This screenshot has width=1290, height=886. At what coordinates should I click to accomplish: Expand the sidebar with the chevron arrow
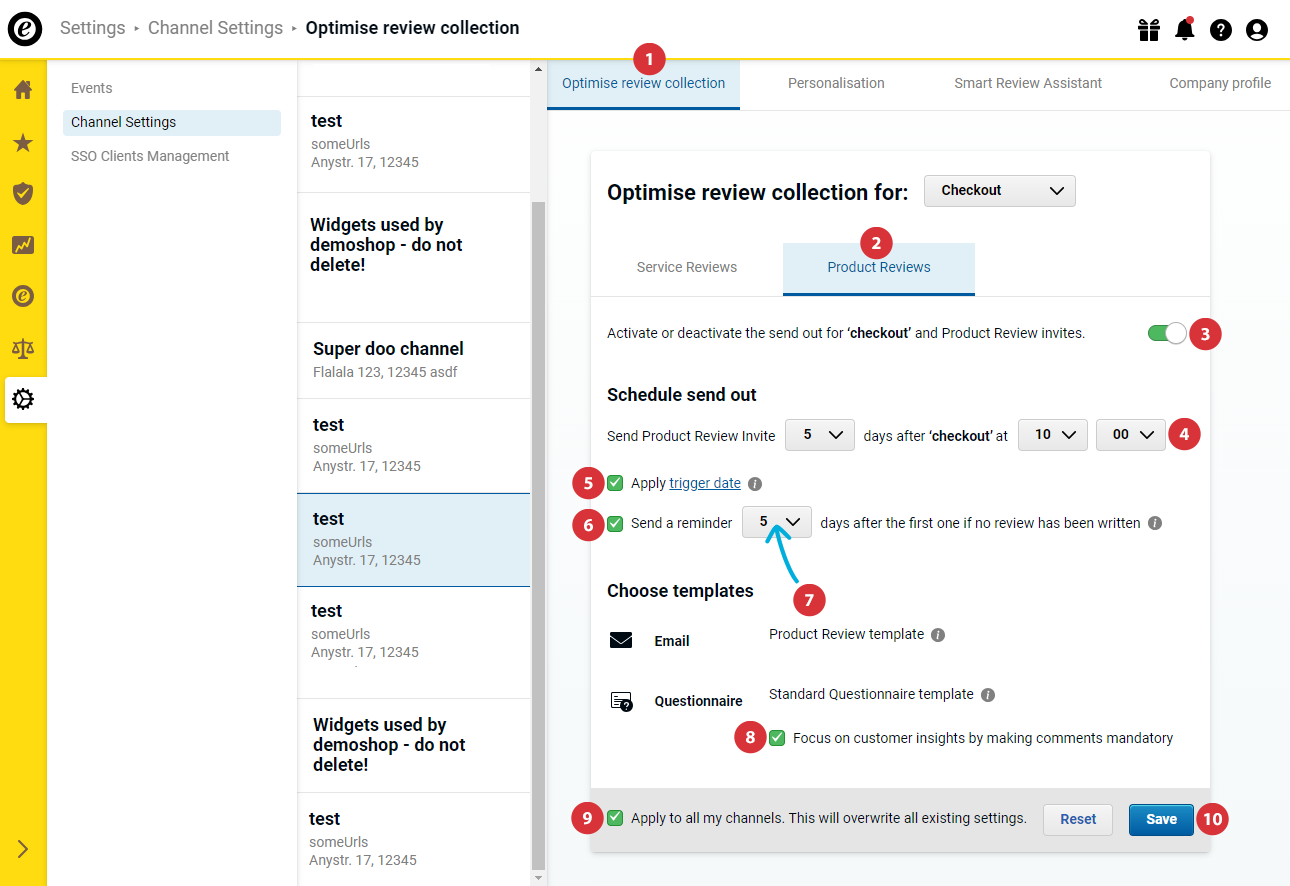[x=23, y=850]
